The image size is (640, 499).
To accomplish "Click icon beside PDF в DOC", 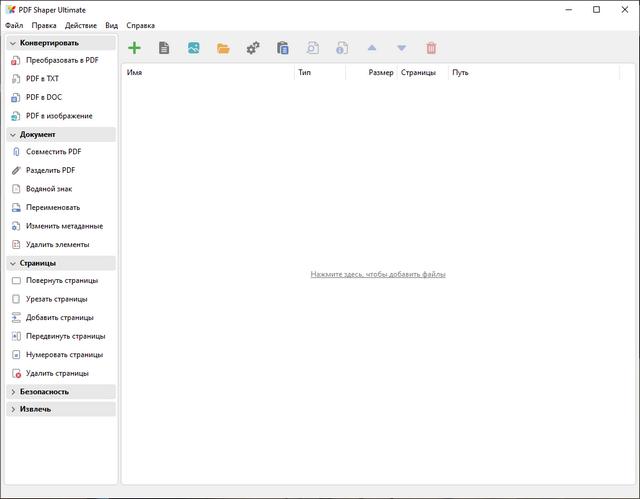I will pos(16,98).
